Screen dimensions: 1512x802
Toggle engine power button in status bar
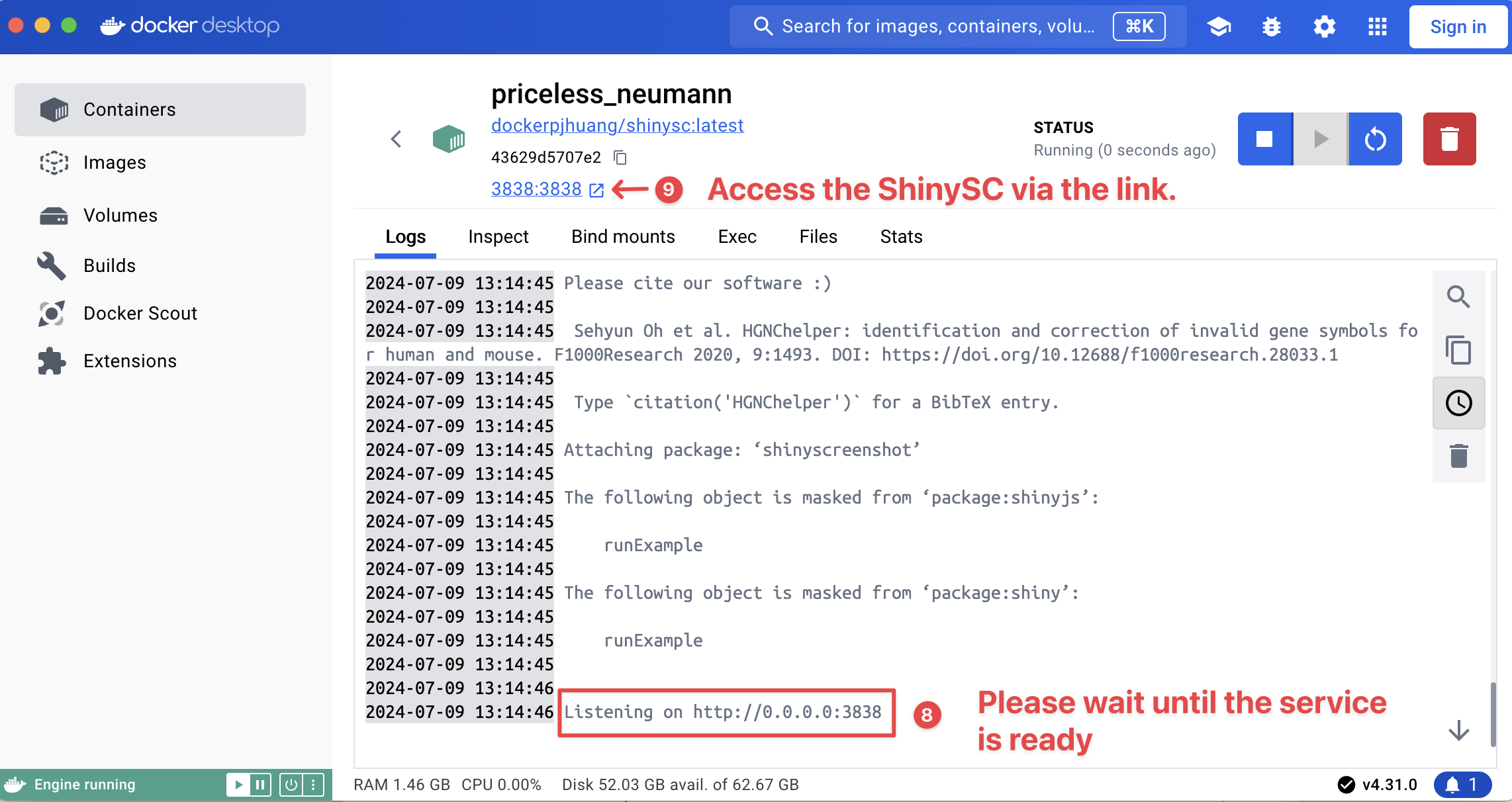291,785
